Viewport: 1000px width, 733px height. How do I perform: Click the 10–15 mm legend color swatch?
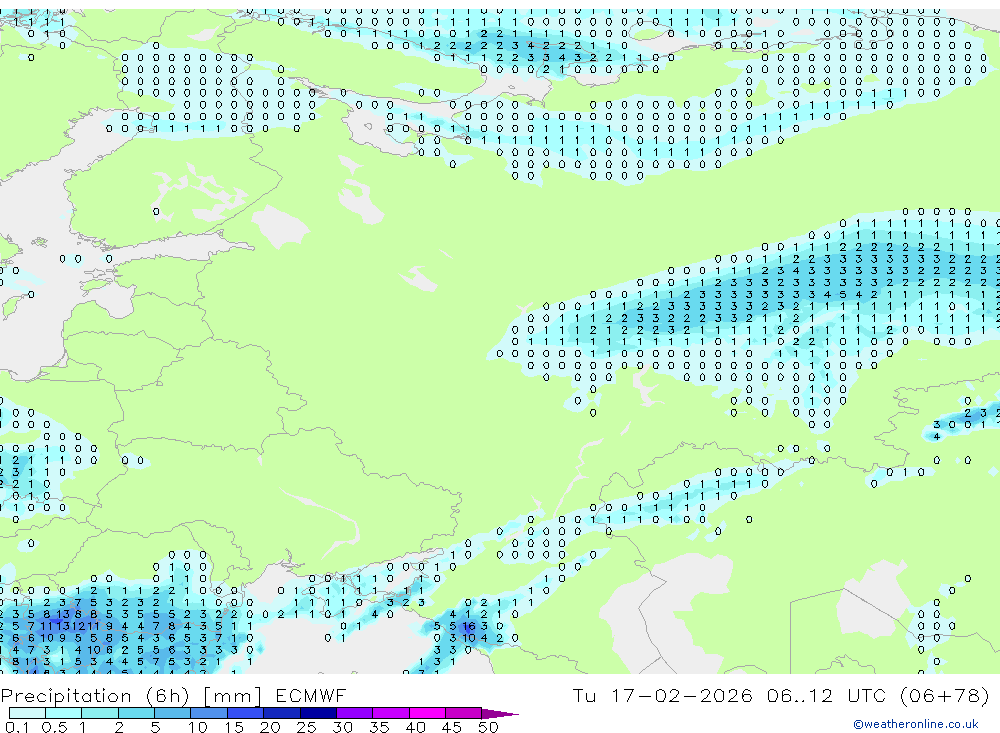[x=209, y=713]
